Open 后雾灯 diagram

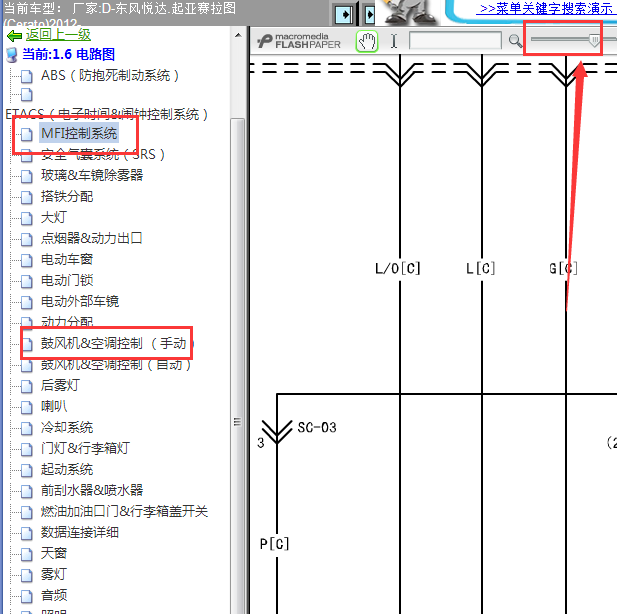(60, 385)
